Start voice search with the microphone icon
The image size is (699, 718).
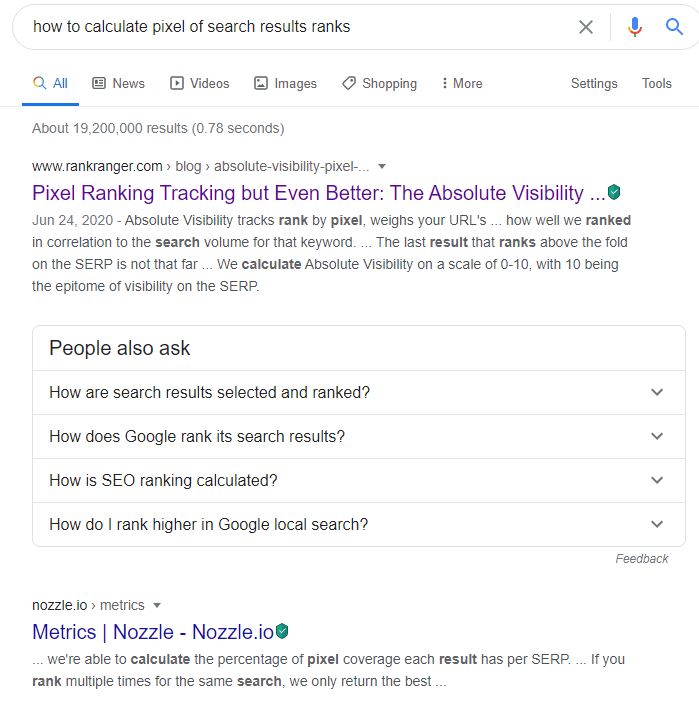634,27
